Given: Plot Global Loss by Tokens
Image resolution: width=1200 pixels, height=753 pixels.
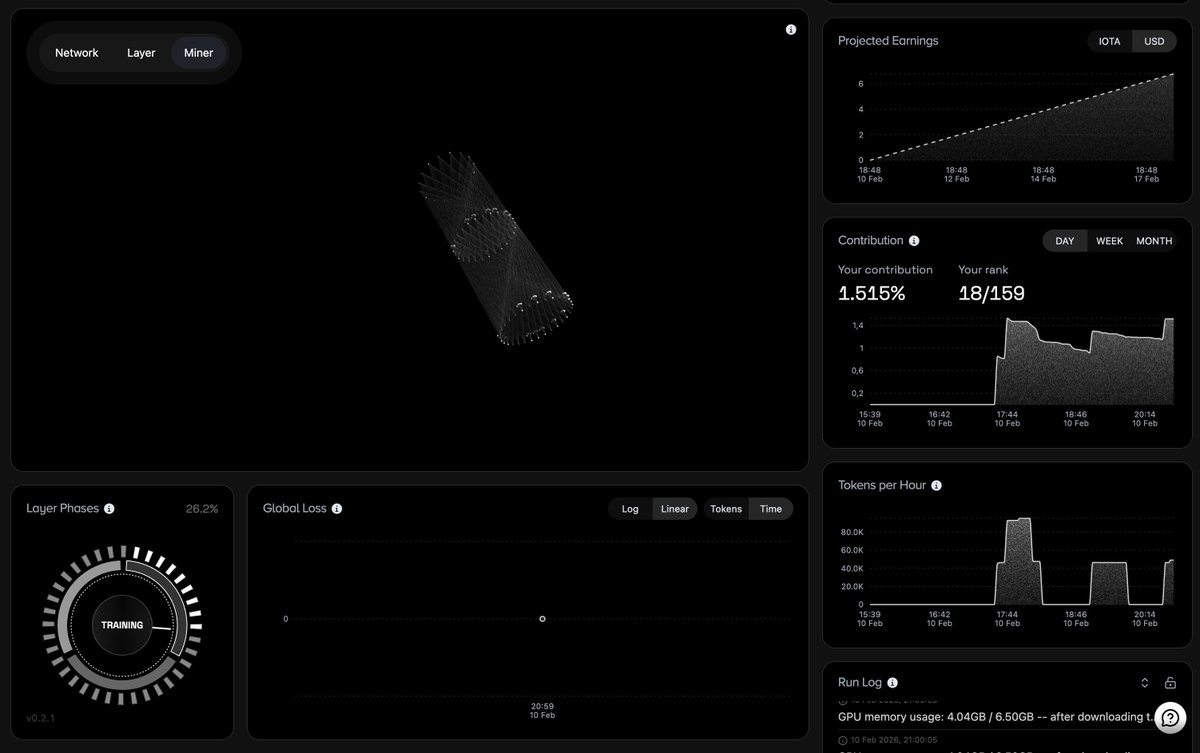Looking at the screenshot, I should [x=726, y=509].
